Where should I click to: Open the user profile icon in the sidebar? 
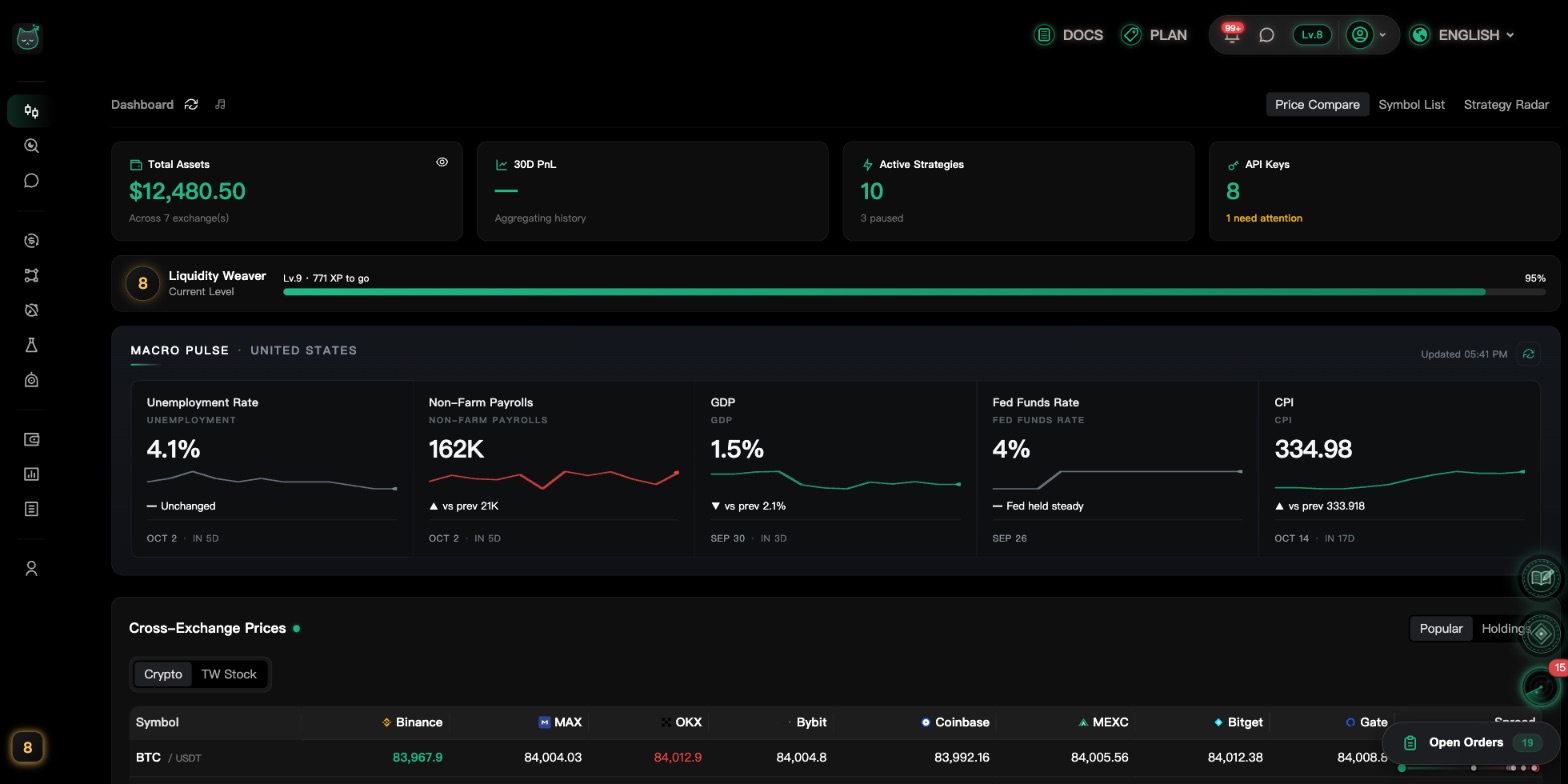tap(31, 568)
